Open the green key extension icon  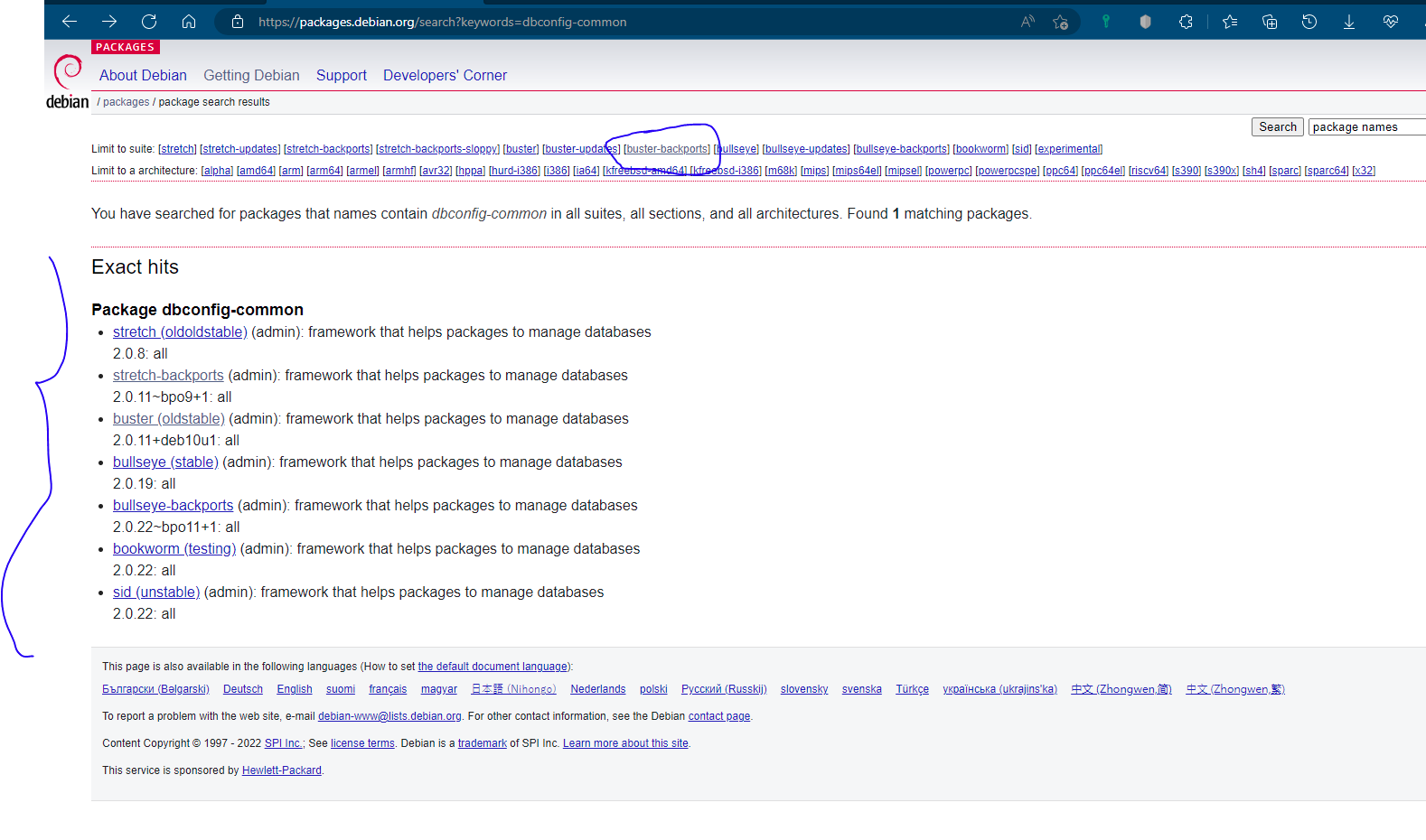tap(1105, 22)
